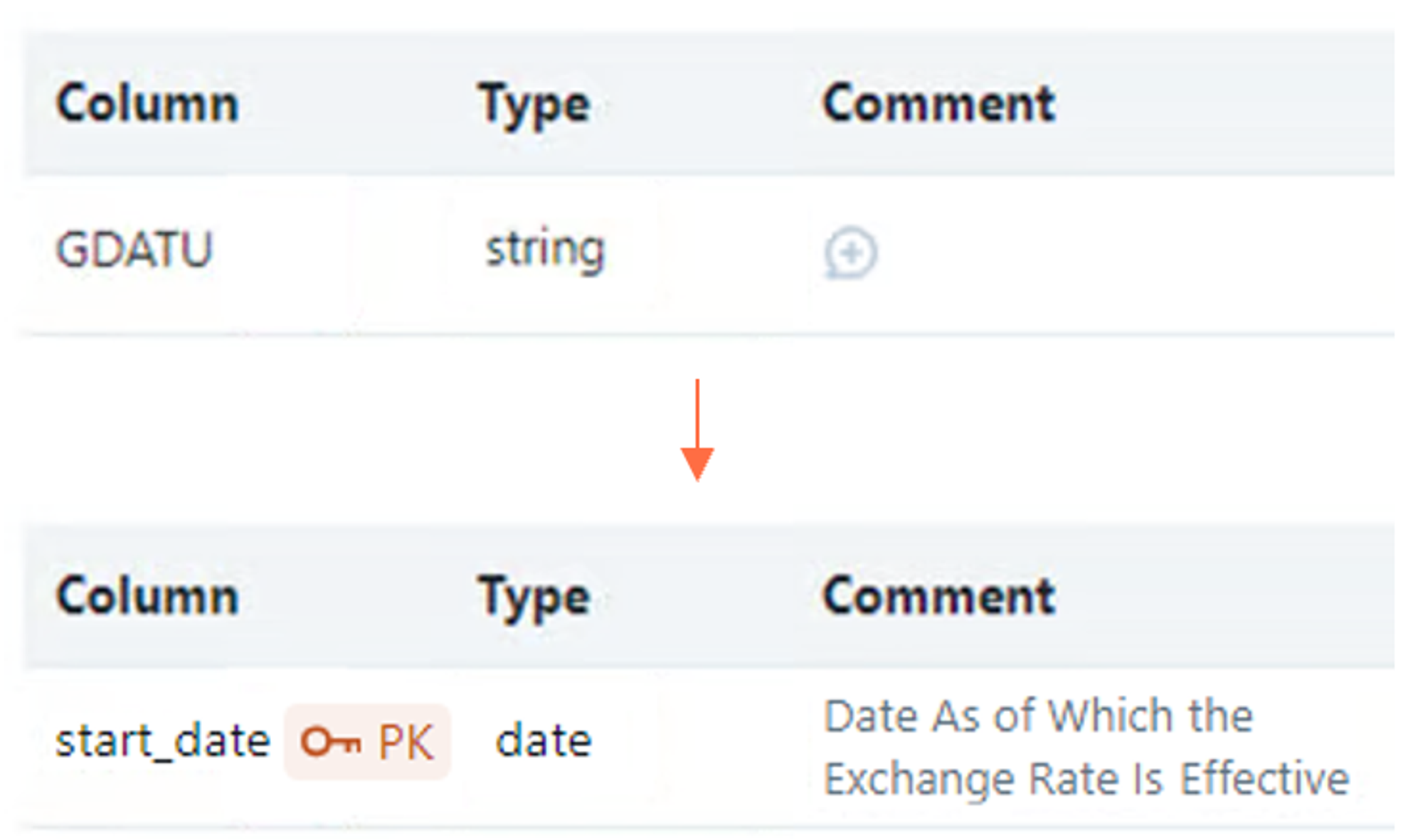Click the PK key badge next to start_date
The image size is (1423, 840).
[367, 742]
